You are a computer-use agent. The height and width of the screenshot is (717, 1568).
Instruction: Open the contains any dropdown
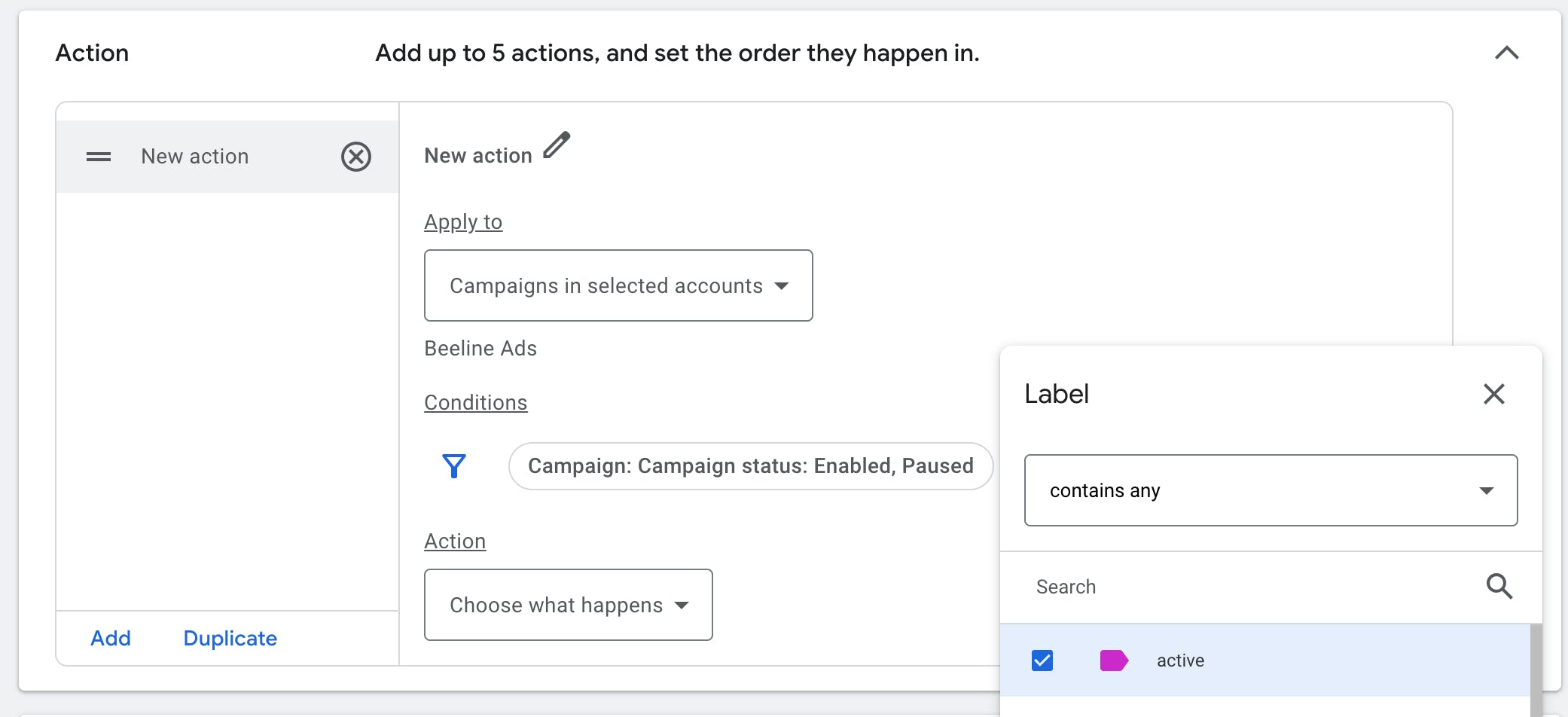click(1271, 490)
